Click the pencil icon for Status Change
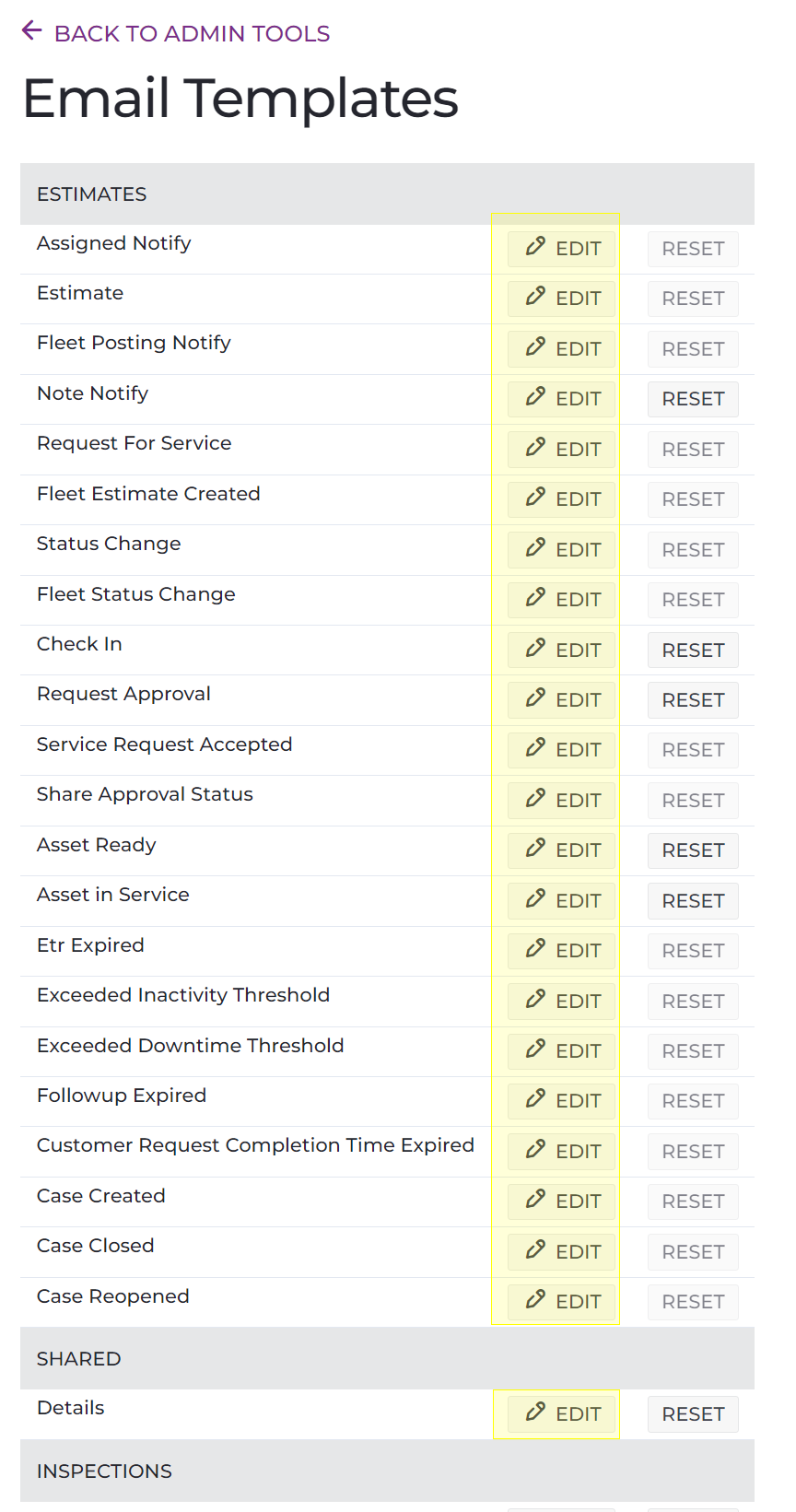Viewport: 796px width, 1512px height. coord(535,549)
